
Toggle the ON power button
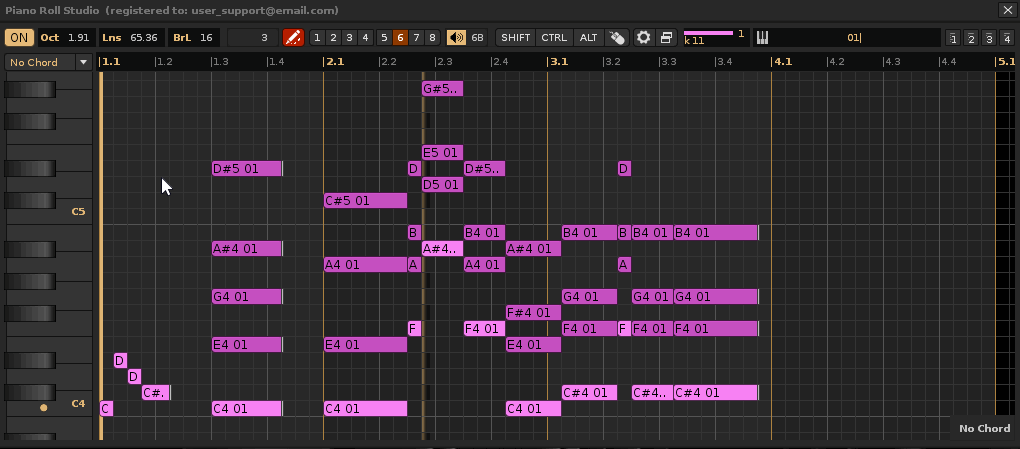coord(19,38)
